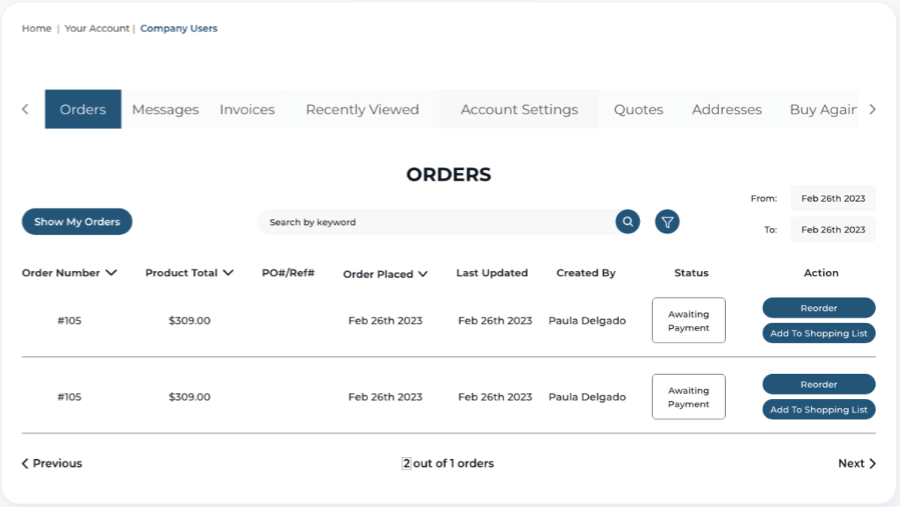The height and width of the screenshot is (507, 900).
Task: Switch to the Messages tab
Action: (x=165, y=110)
